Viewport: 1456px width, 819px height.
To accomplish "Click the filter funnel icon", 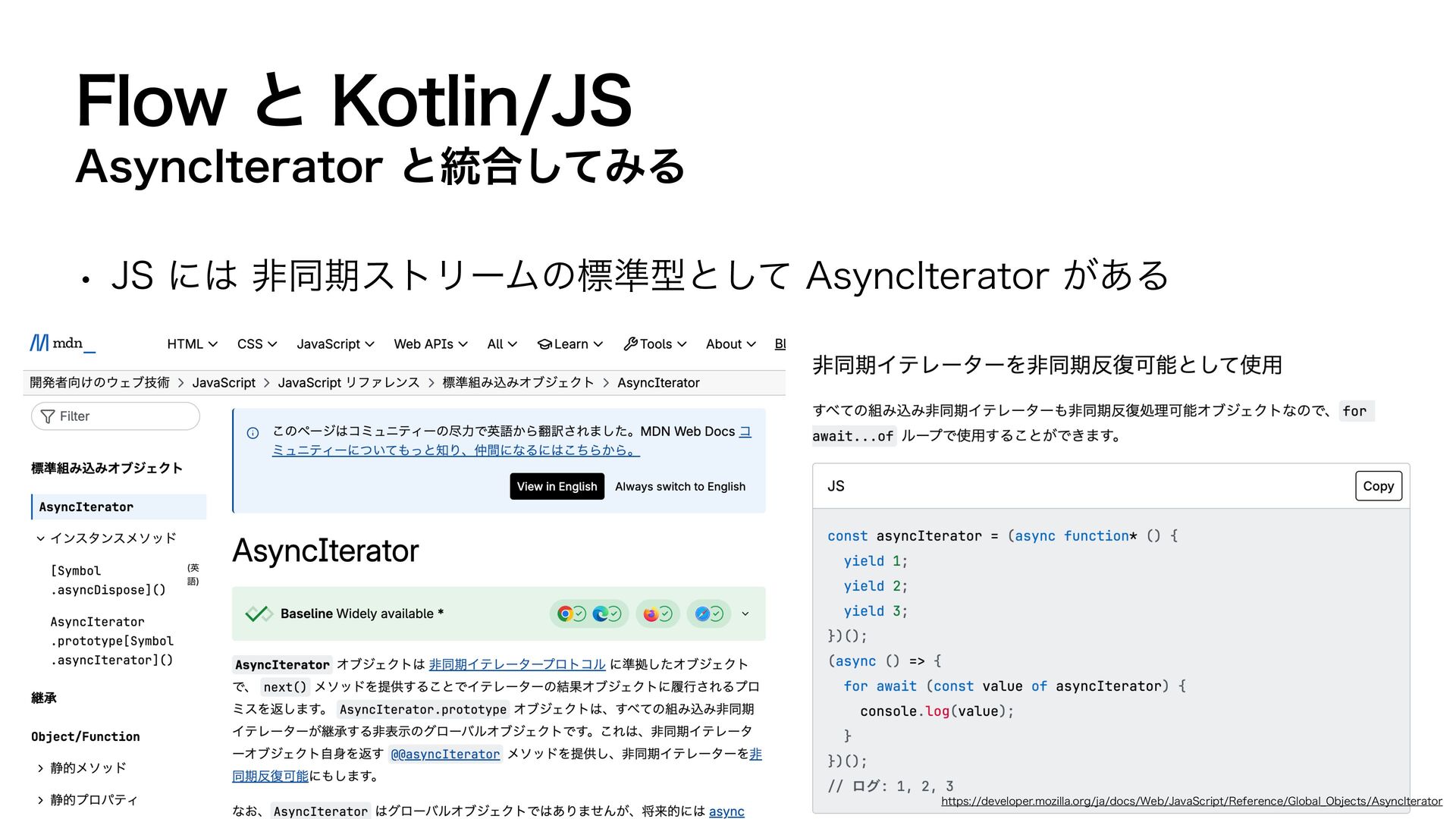I will click(x=48, y=416).
